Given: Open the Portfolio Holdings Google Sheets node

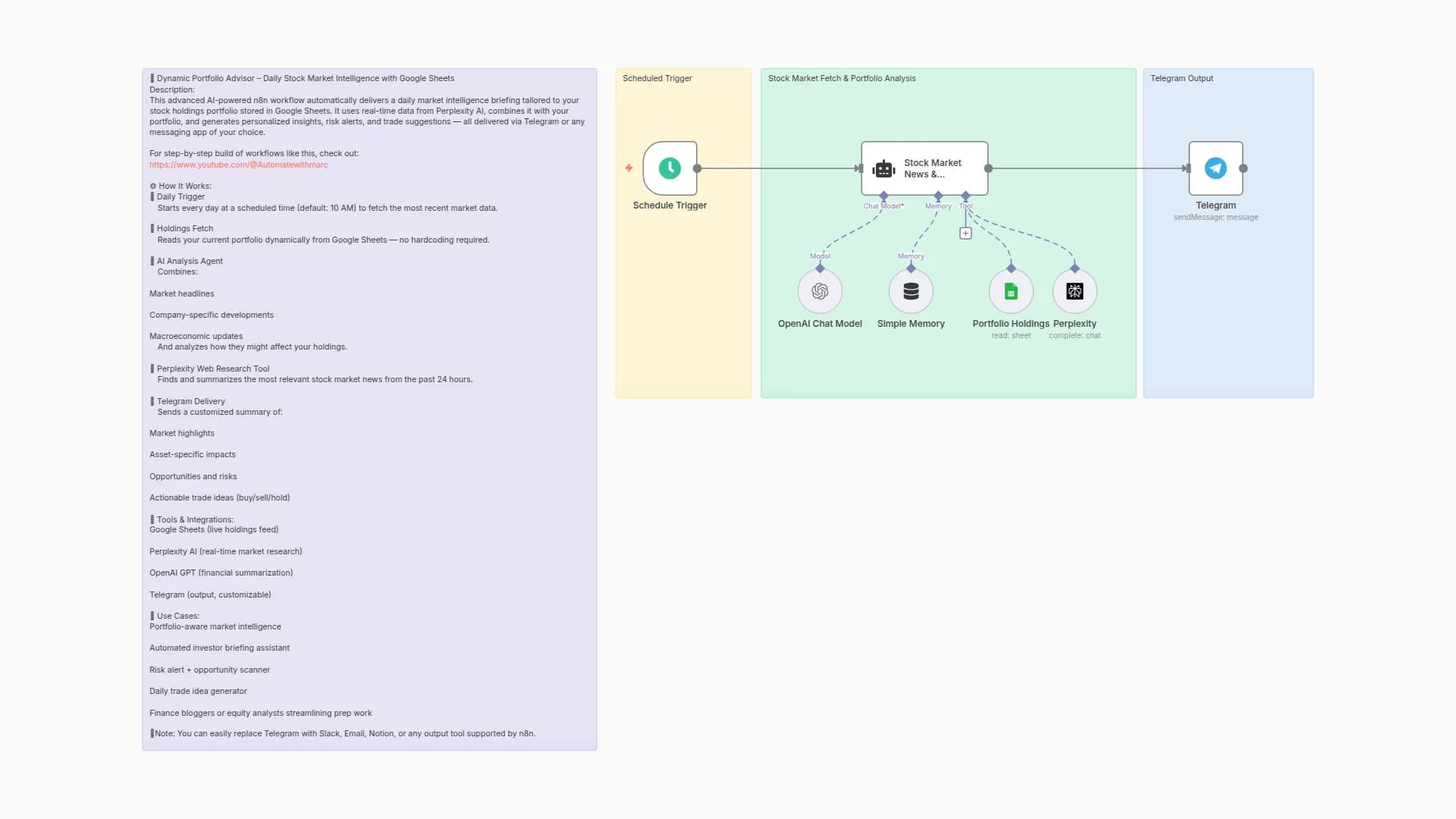Looking at the screenshot, I should 1010,291.
